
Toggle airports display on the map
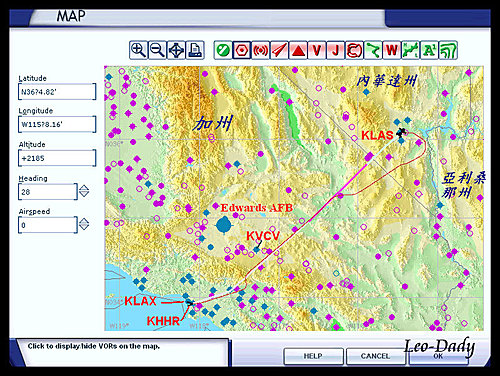pos(223,51)
